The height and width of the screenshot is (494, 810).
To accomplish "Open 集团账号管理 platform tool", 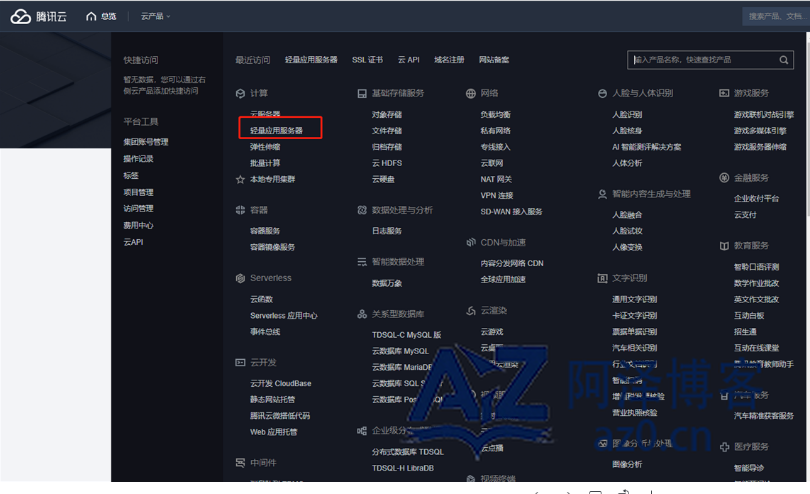I will 146,142.
